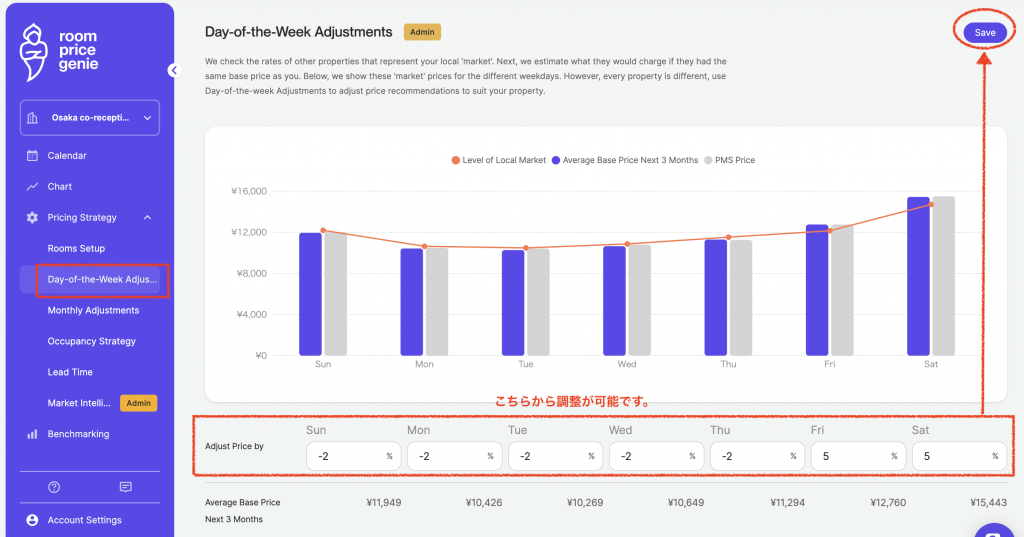Click the Chart line icon
The height and width of the screenshot is (537, 1024).
(32, 187)
